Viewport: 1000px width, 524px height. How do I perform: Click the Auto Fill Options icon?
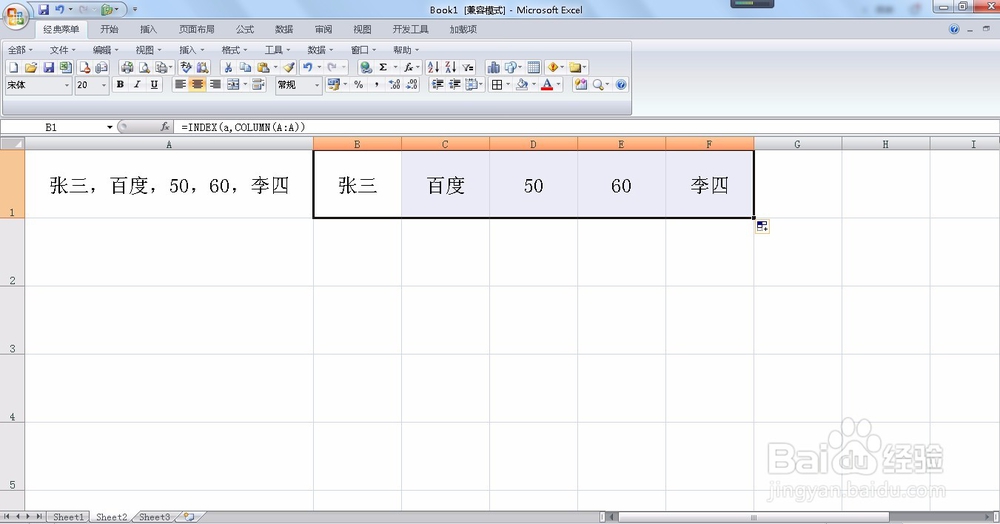[762, 226]
